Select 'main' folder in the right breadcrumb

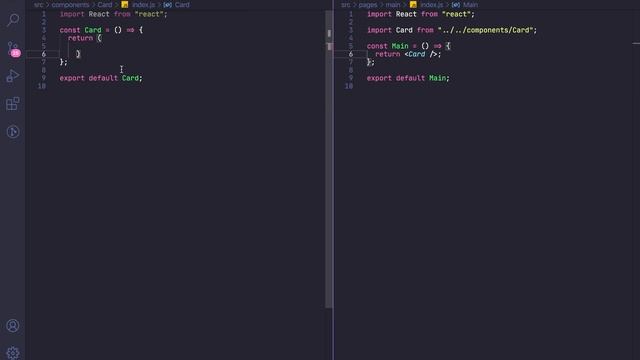[x=393, y=4]
